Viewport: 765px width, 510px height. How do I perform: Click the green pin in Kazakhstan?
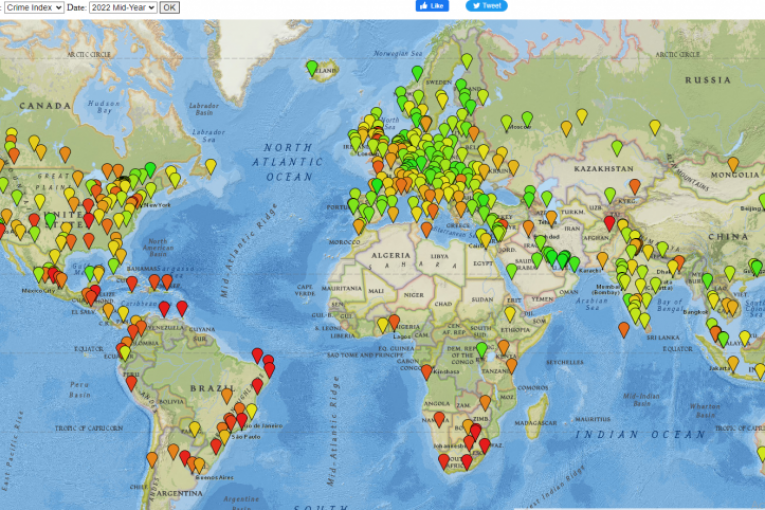pos(617,147)
